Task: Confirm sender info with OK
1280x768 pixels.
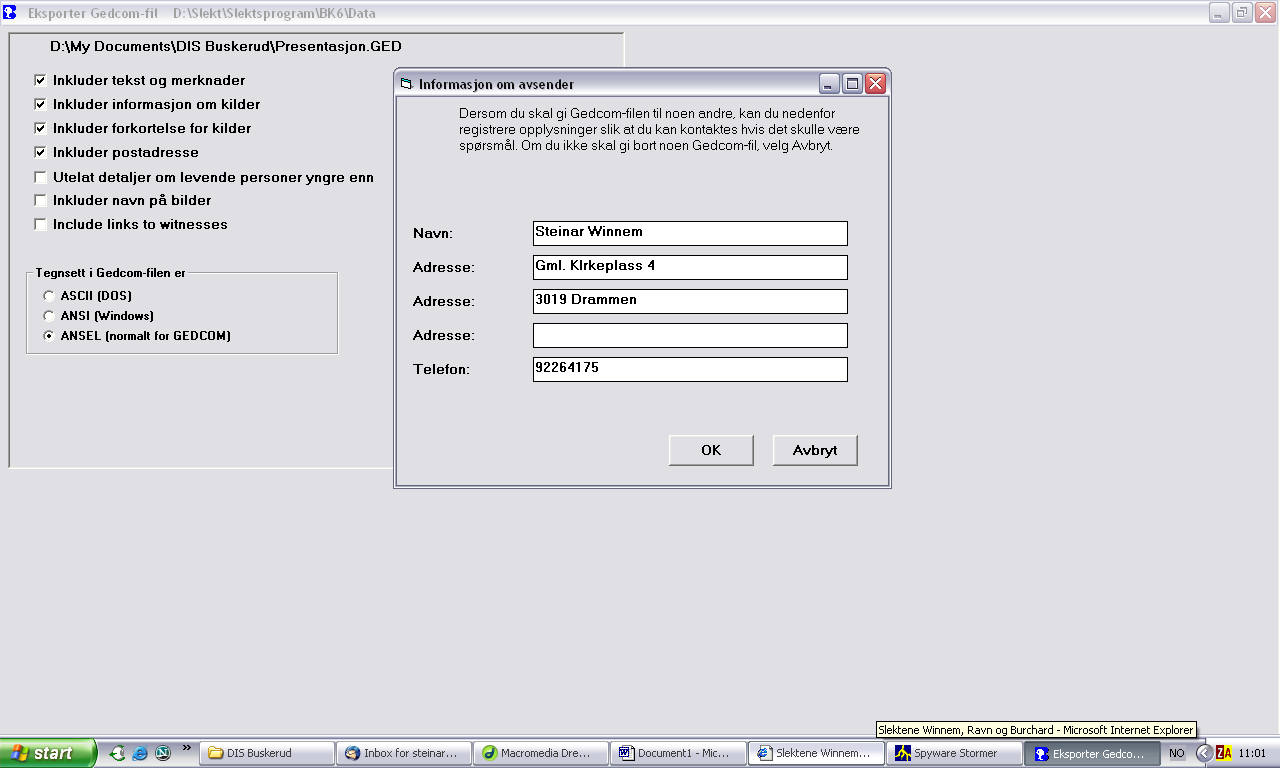Action: (x=711, y=450)
